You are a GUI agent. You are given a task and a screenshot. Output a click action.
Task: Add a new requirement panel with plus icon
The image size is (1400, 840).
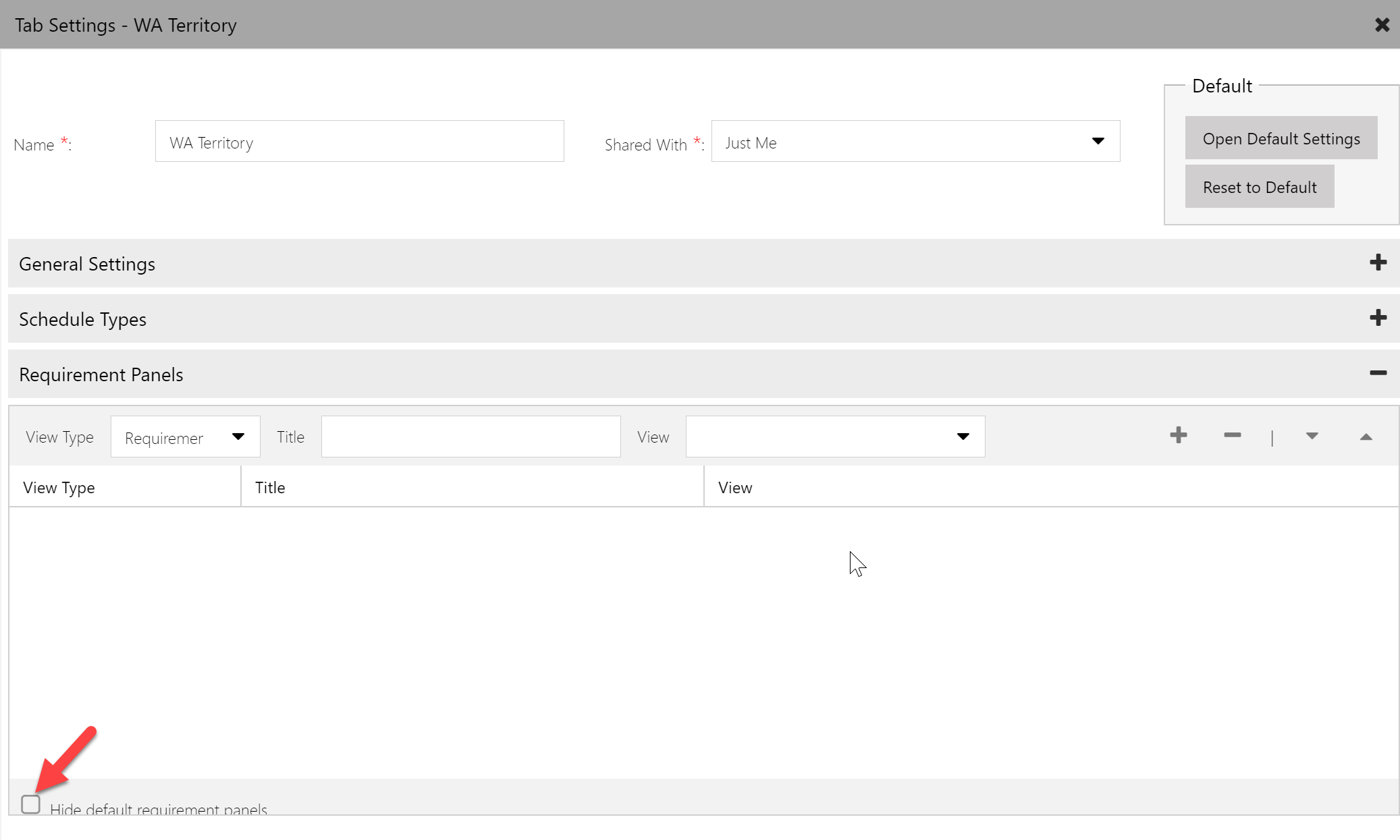tap(1179, 435)
